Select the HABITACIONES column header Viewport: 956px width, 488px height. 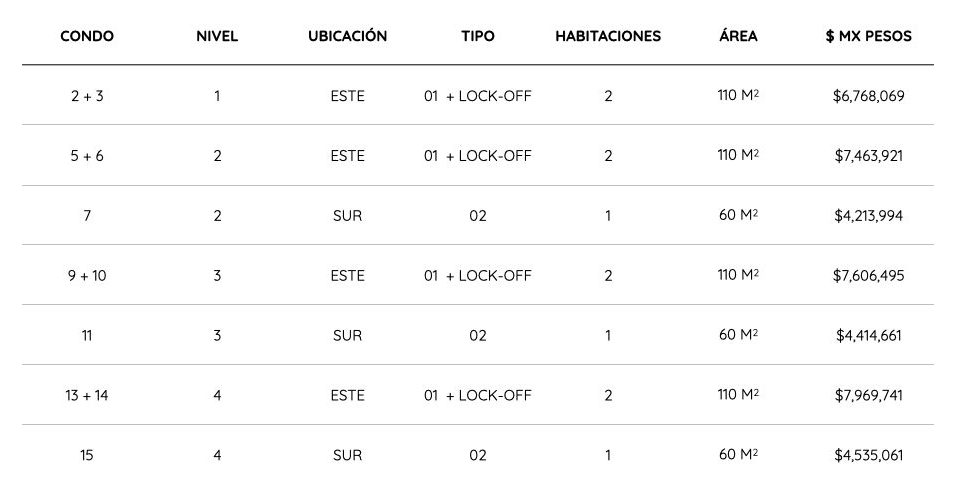click(608, 36)
